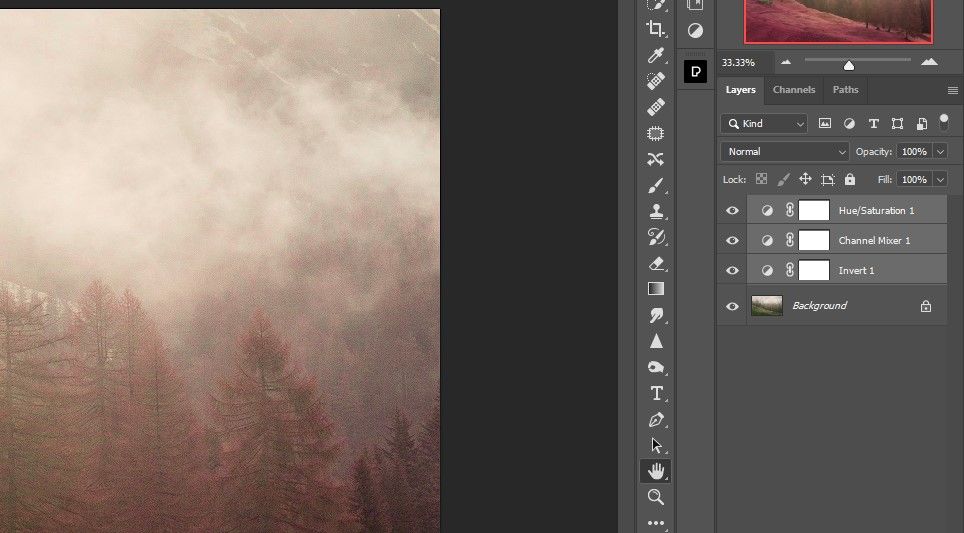Lock image pixels with brush icon

tap(783, 179)
